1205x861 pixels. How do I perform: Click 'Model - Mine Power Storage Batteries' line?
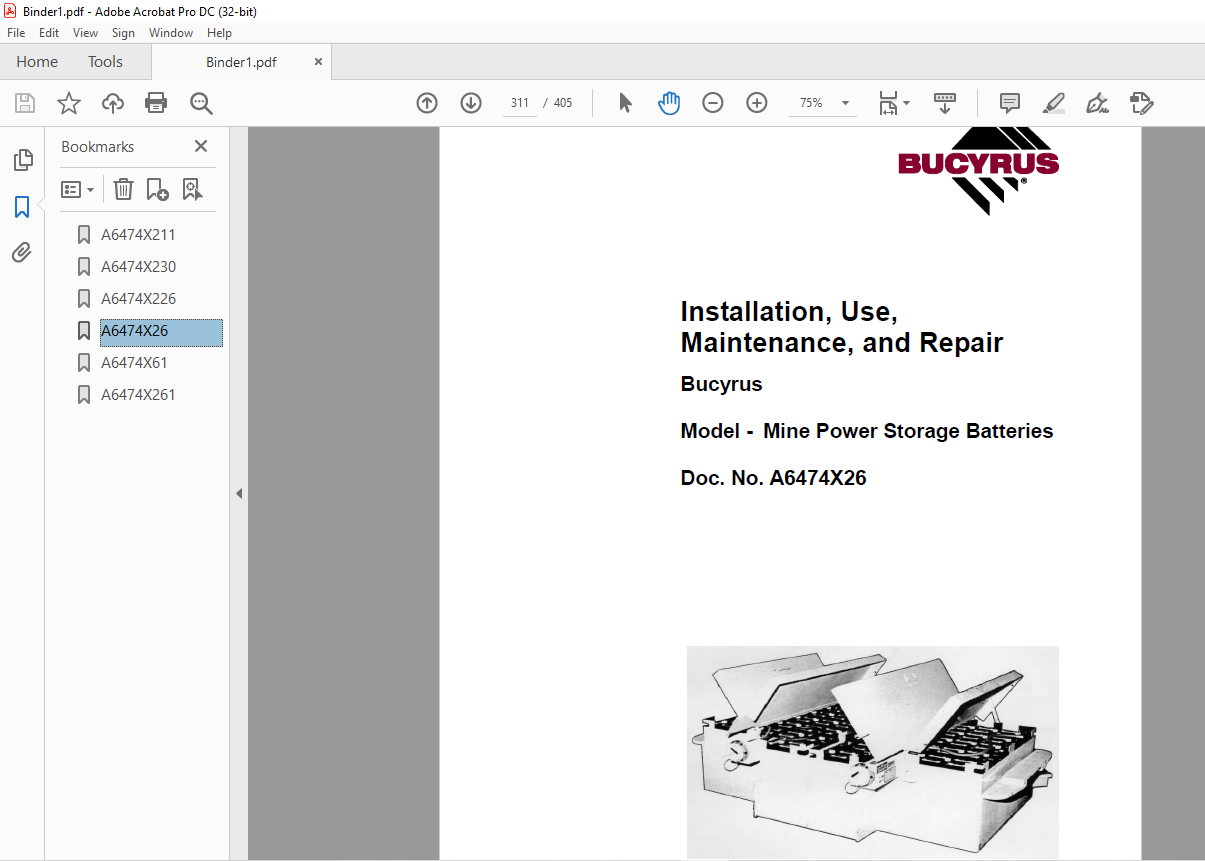866,431
